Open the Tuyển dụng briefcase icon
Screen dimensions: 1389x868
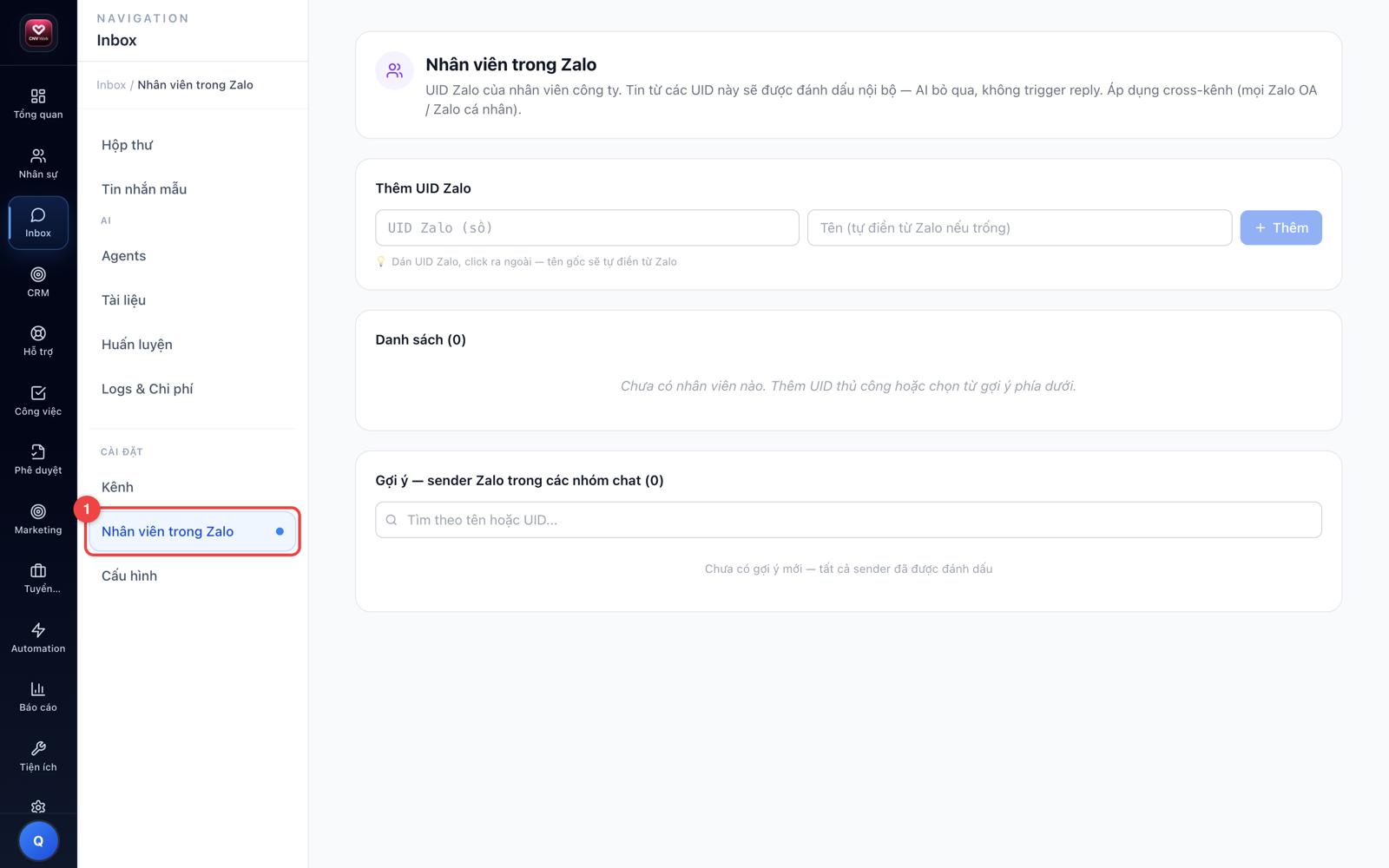[x=38, y=571]
